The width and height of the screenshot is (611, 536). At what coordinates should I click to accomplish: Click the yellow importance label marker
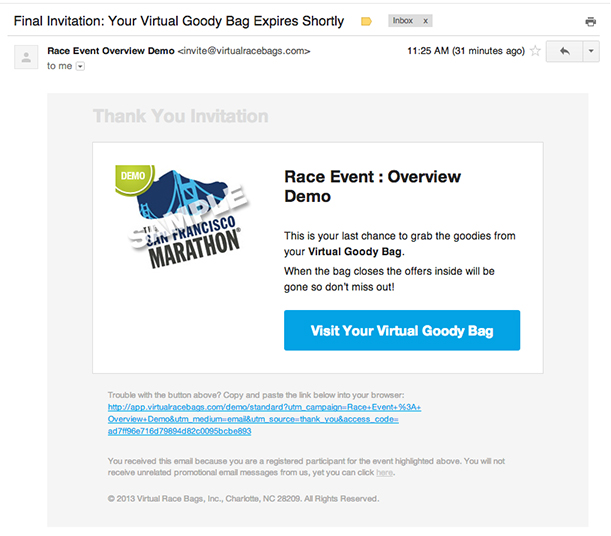366,21
